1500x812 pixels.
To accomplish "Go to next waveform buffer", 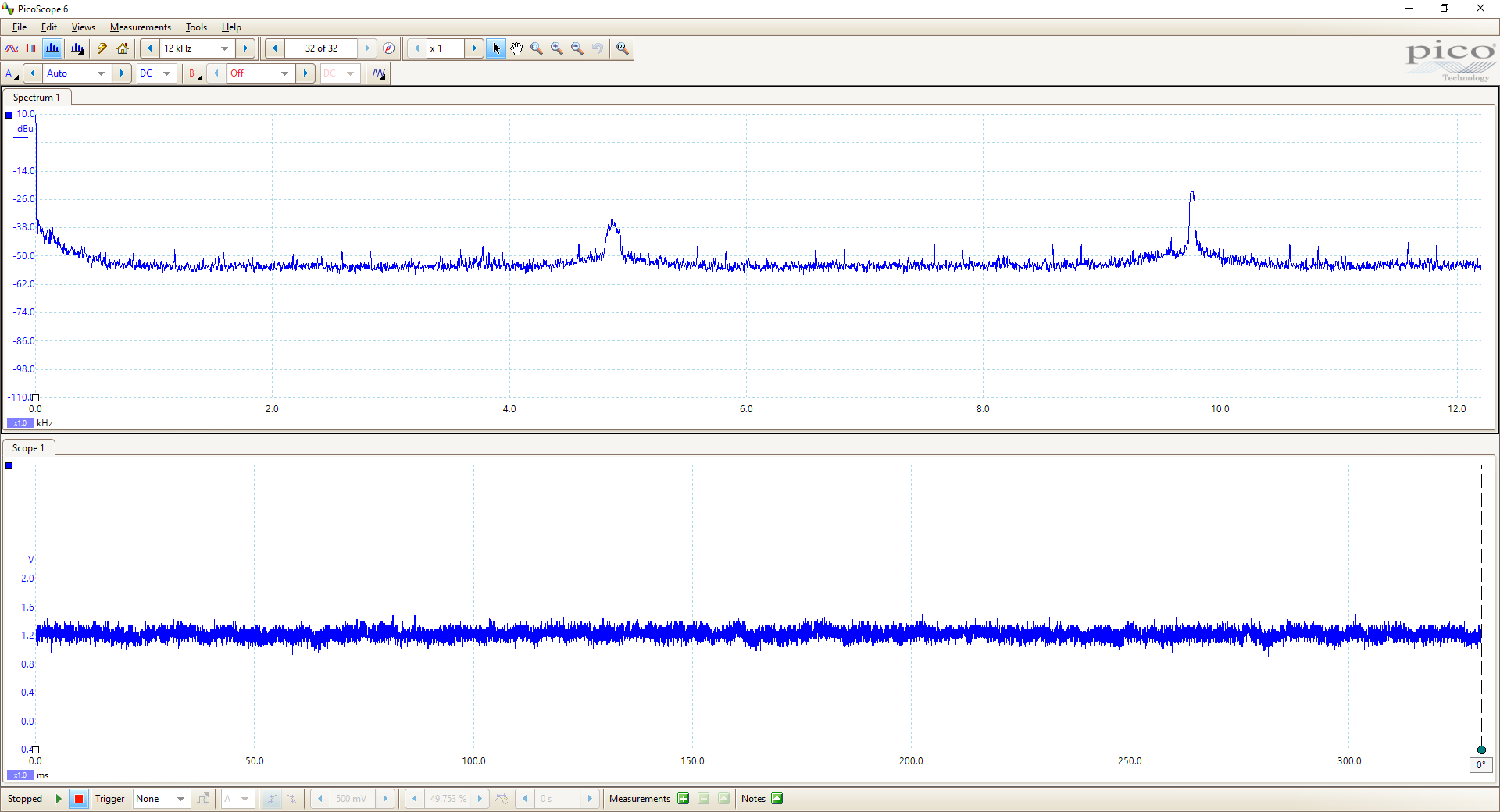I will point(367,48).
